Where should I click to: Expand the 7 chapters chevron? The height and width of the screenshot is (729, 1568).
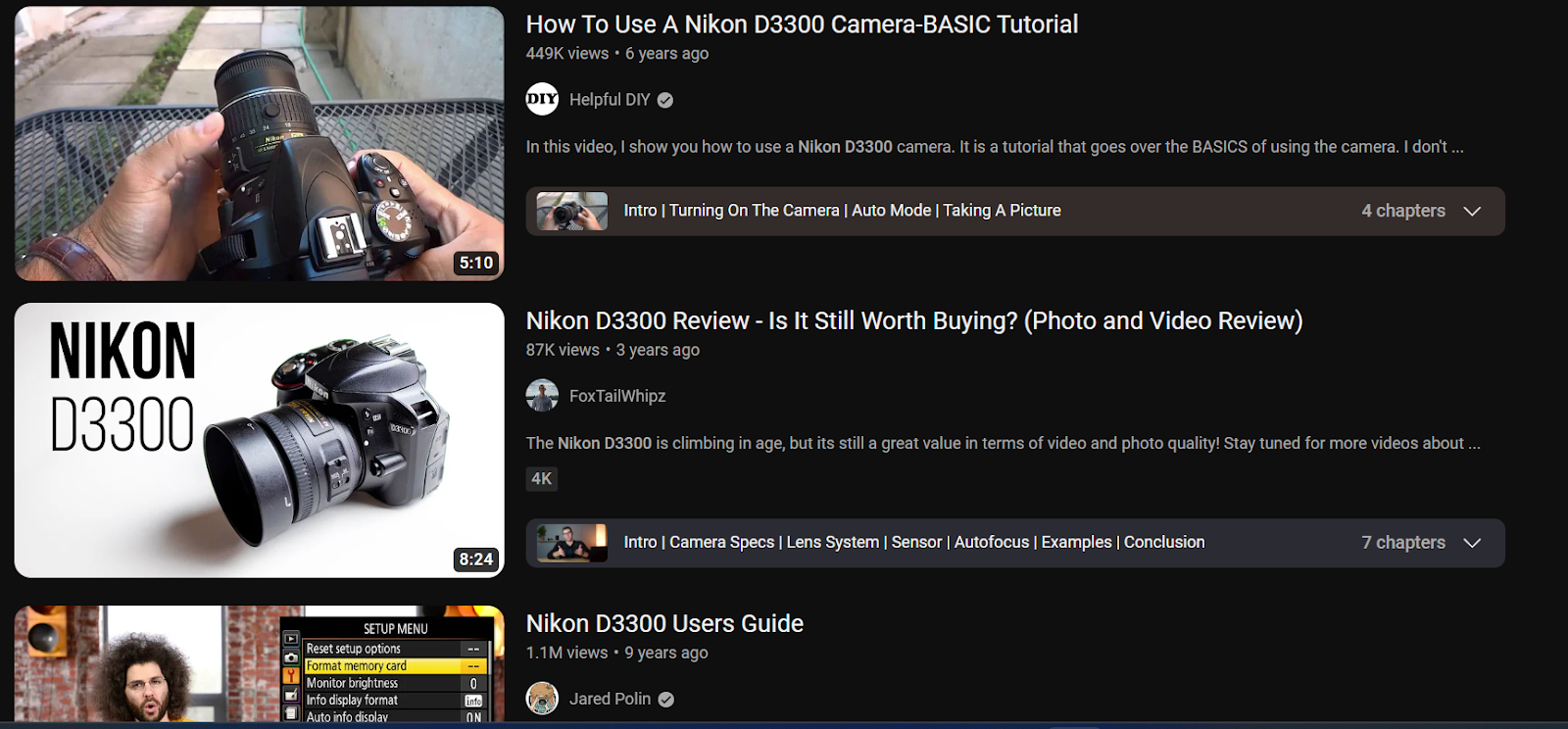click(1472, 543)
